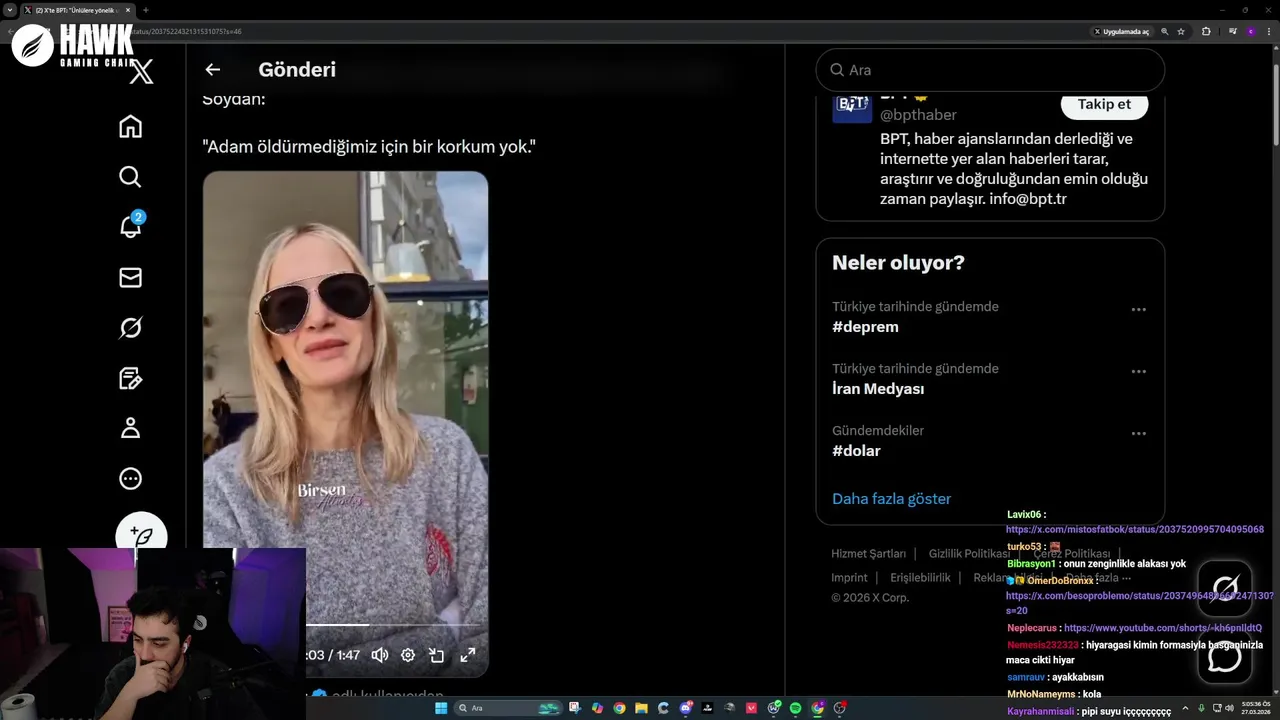The height and width of the screenshot is (720, 1280).
Task: Open more options for İran Medyası trend
Action: point(1138,372)
